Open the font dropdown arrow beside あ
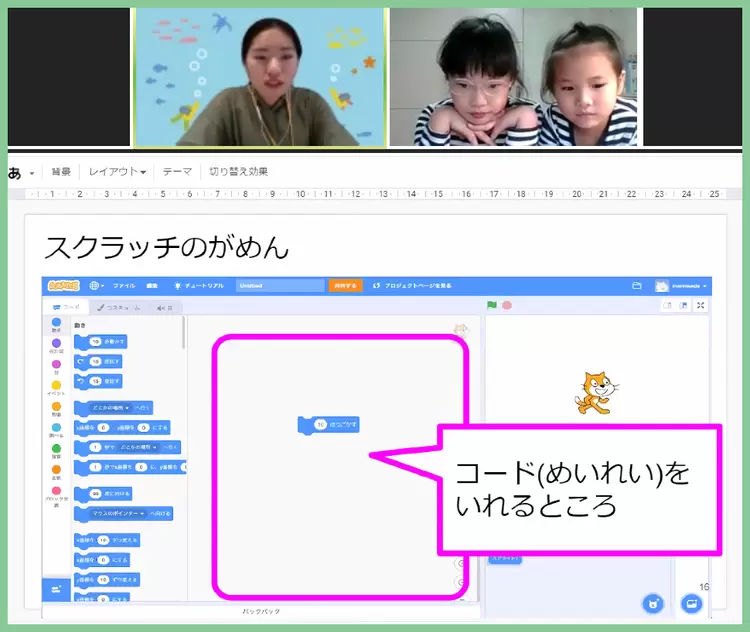The height and width of the screenshot is (632, 750). [x=32, y=171]
